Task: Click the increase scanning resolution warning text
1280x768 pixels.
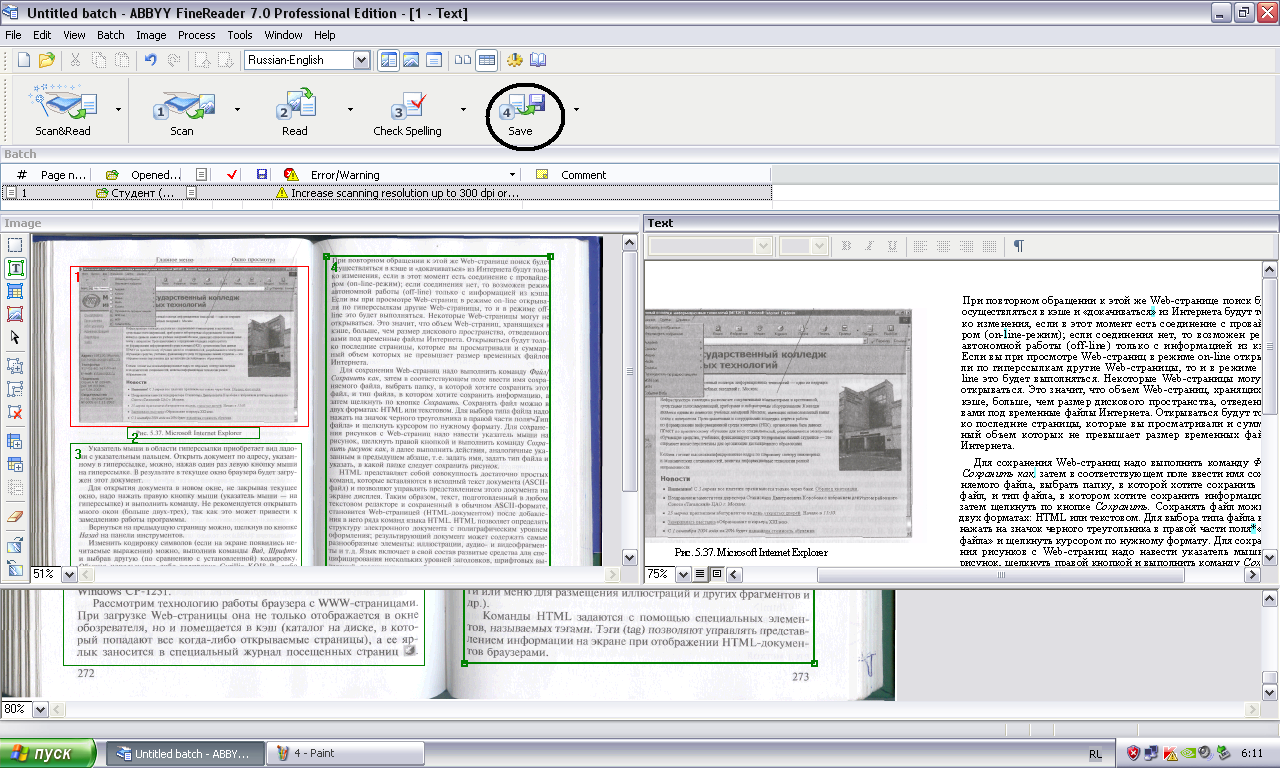Action: [405, 193]
